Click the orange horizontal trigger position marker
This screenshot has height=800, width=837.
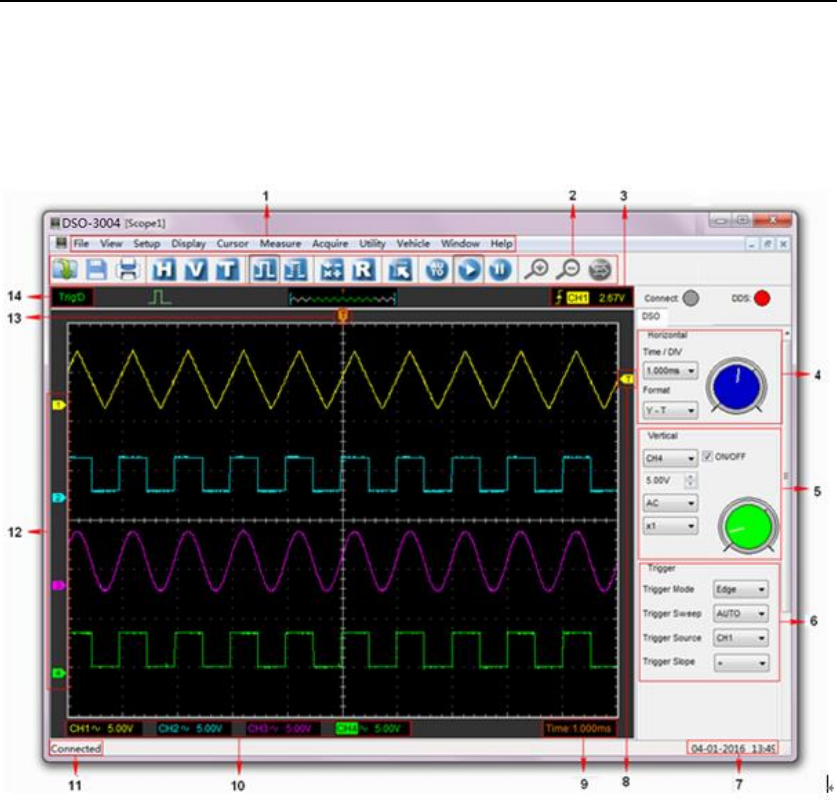tap(343, 315)
